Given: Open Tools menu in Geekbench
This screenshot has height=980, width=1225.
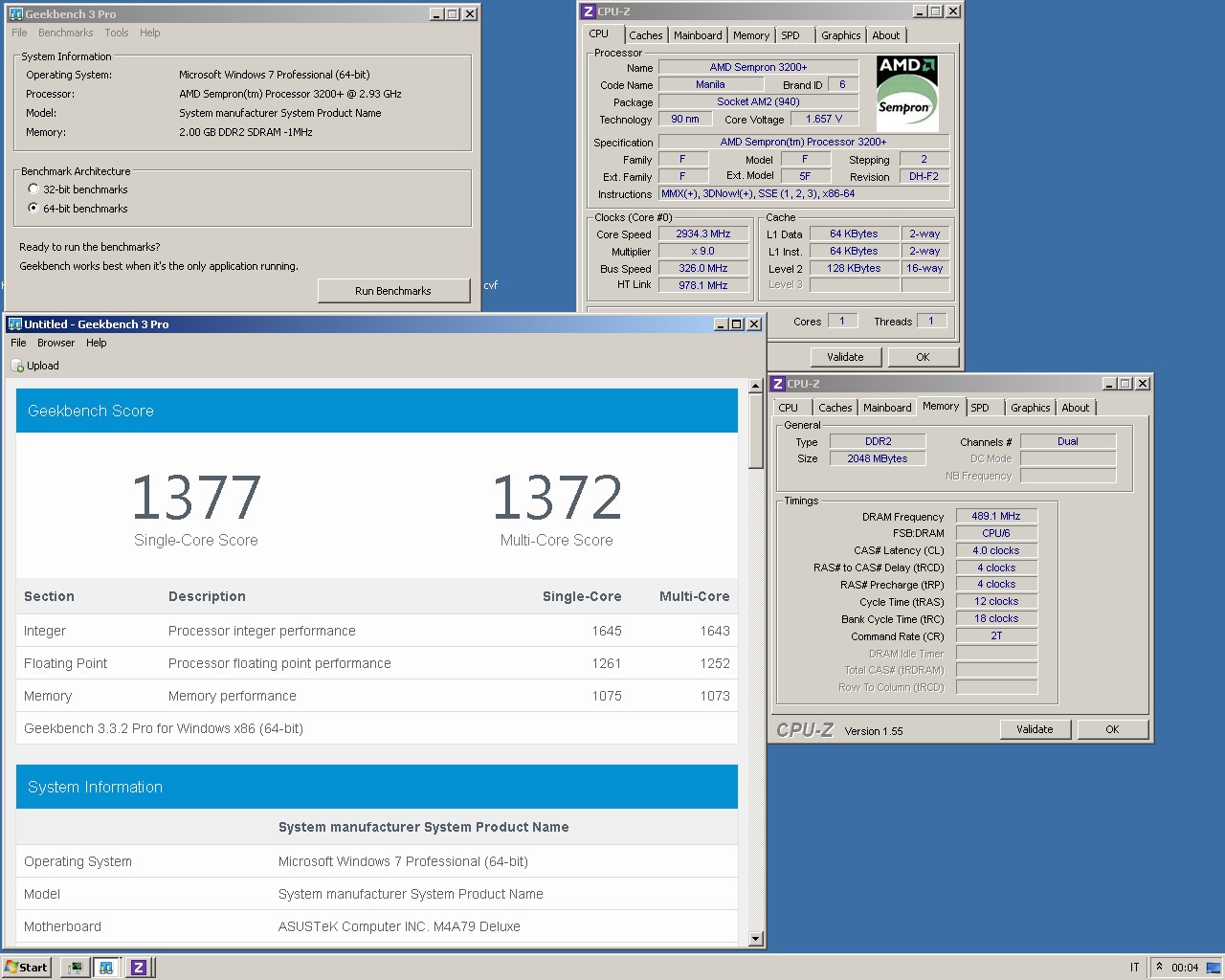Looking at the screenshot, I should [117, 33].
